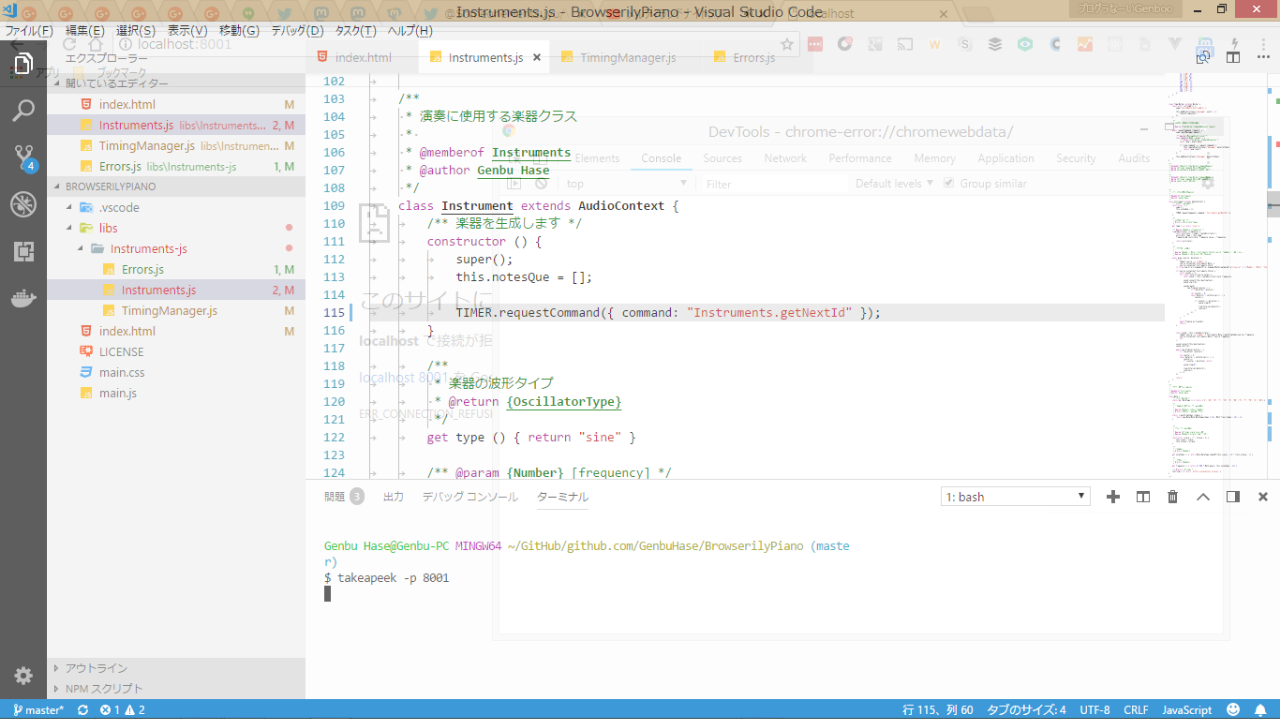Maximize the panel with the up chevron
Image resolution: width=1280 pixels, height=719 pixels.
1203,497
